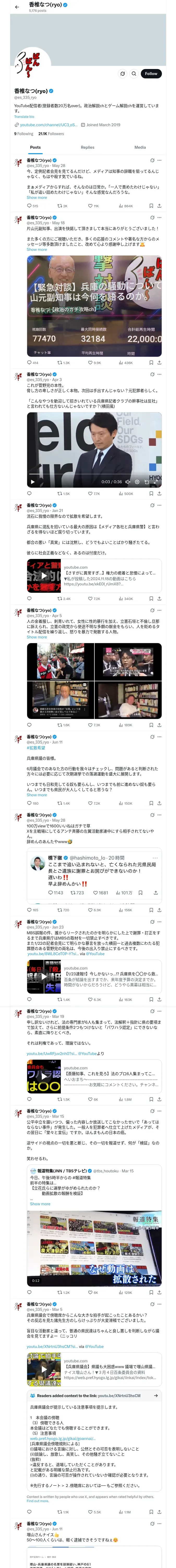
Task: Open Grok icon beside the search button
Action: click(123, 74)
